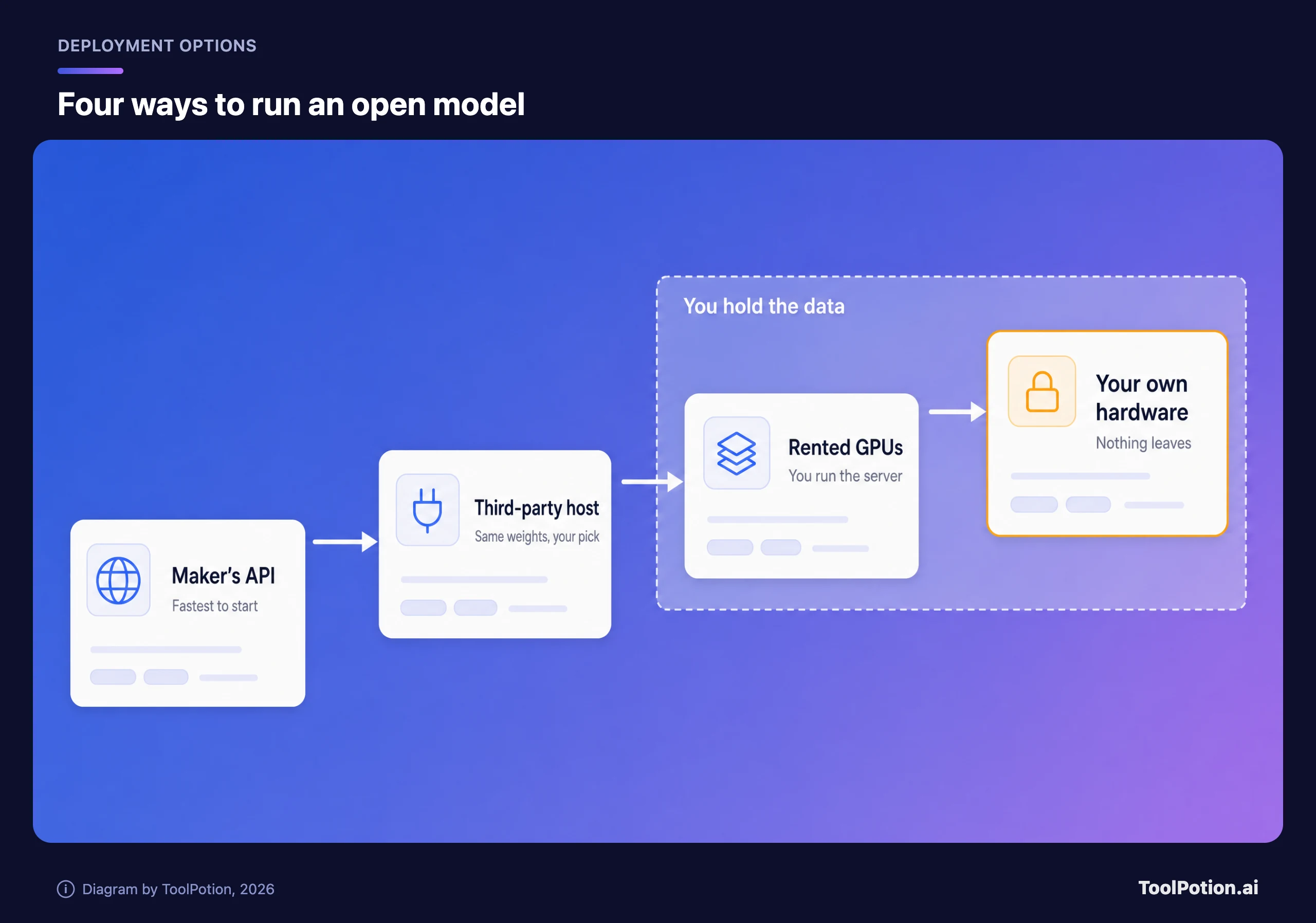Image resolution: width=1316 pixels, height=923 pixels.
Task: Click the 'Fastest to start' subtitle
Action: point(215,605)
